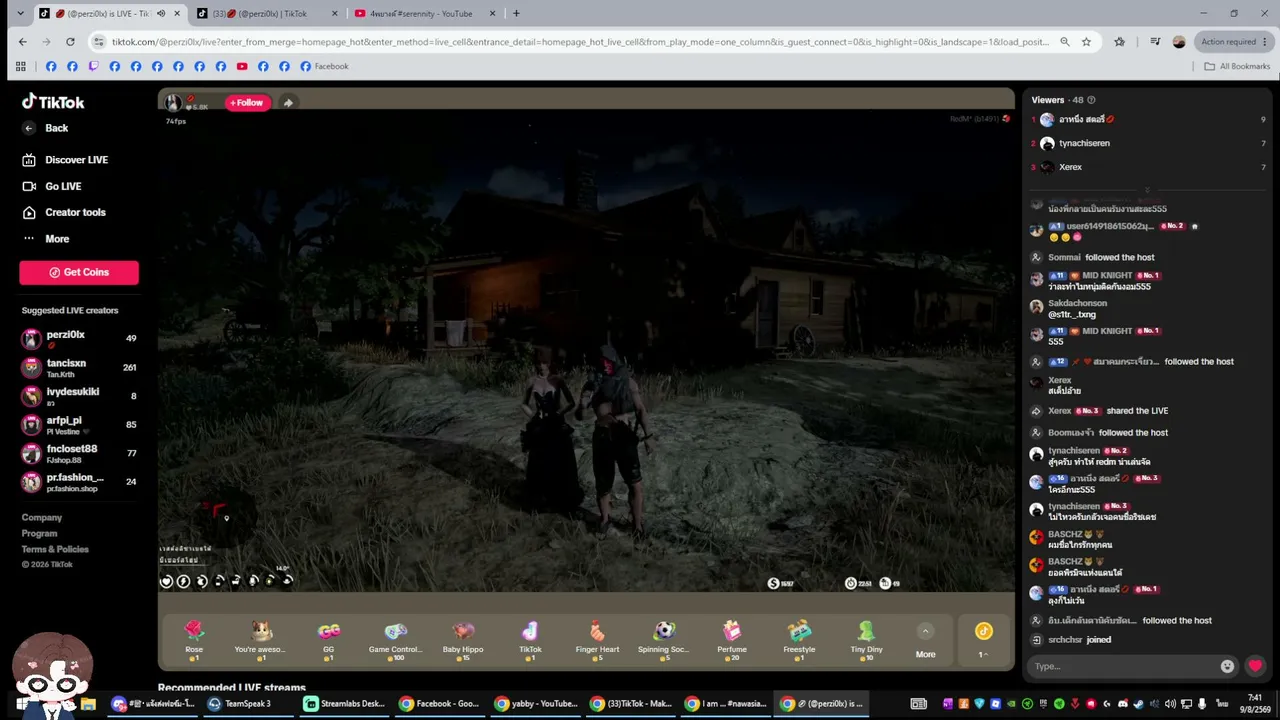The image size is (1280, 720).
Task: Click the Get Coins button
Action: coord(79,272)
